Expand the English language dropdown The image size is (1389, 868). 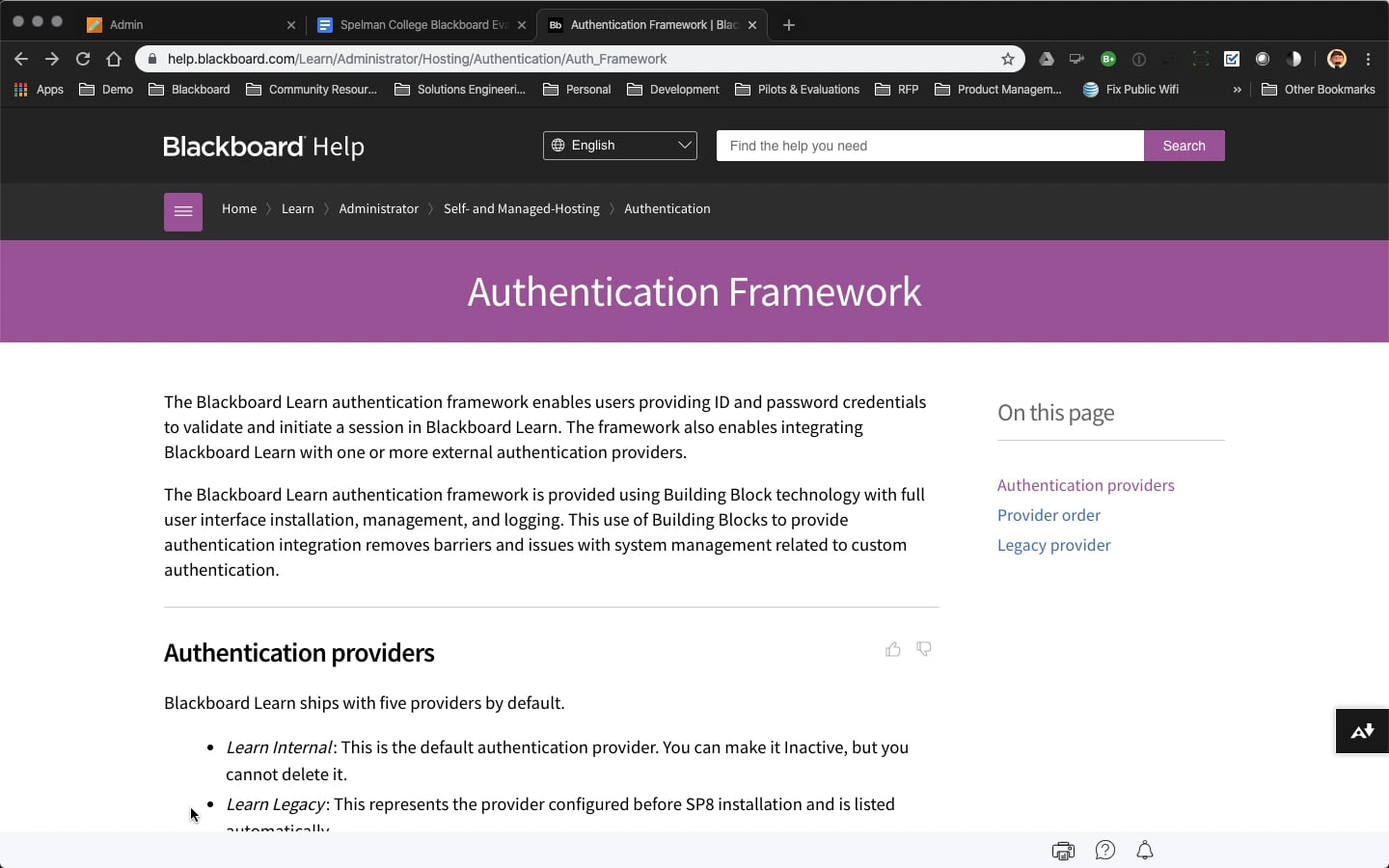tap(620, 146)
